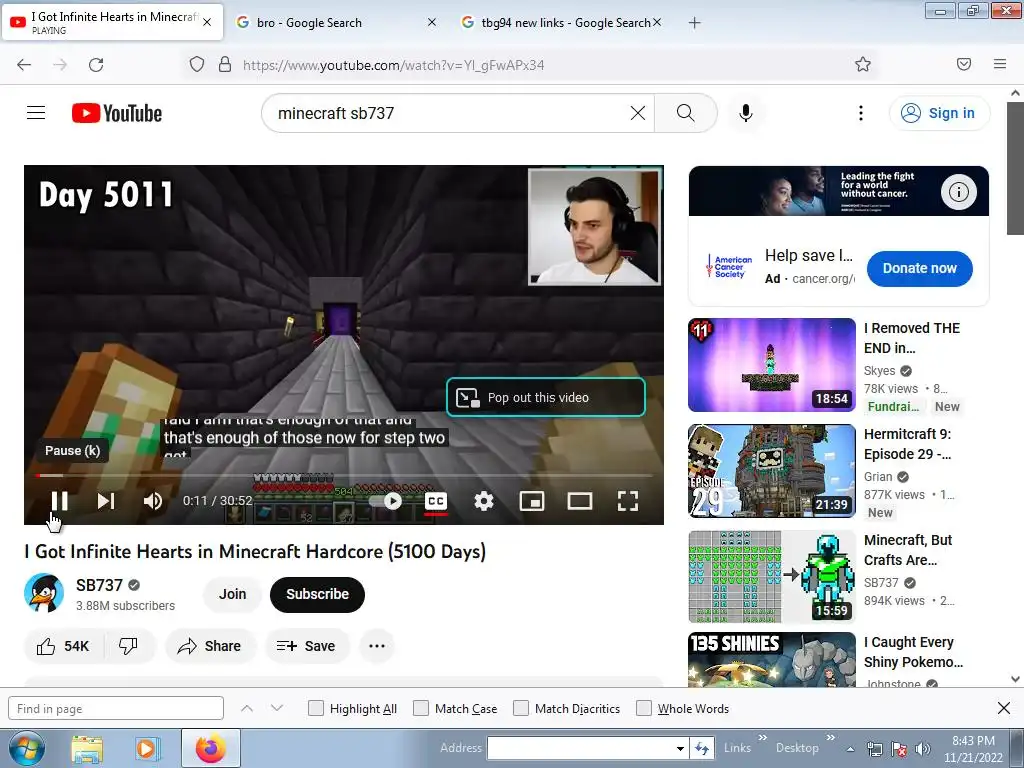Click Donate now ad button
1024x768 pixels.
pyautogui.click(x=920, y=268)
